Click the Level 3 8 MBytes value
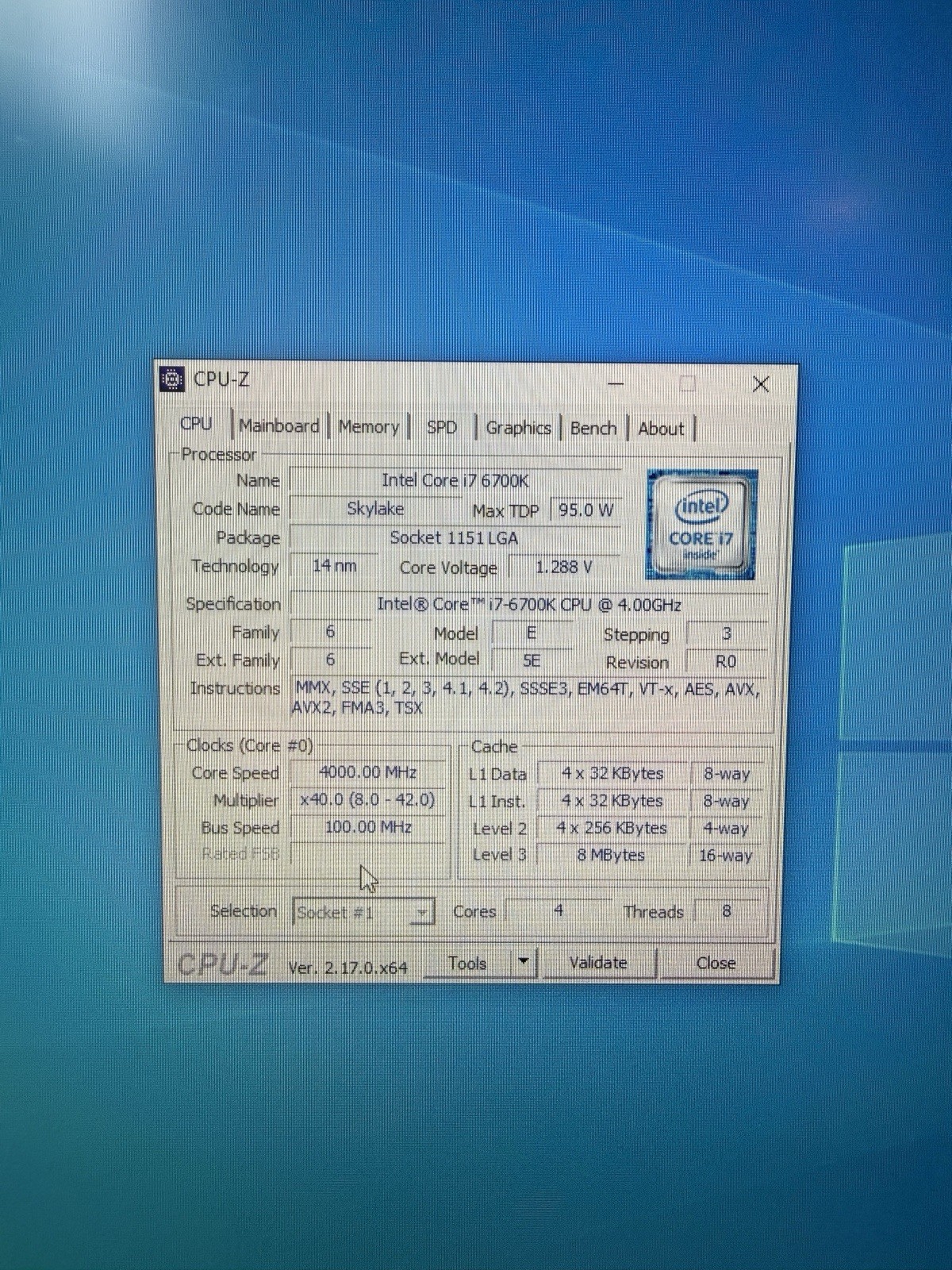The height and width of the screenshot is (1270, 952). coord(611,855)
